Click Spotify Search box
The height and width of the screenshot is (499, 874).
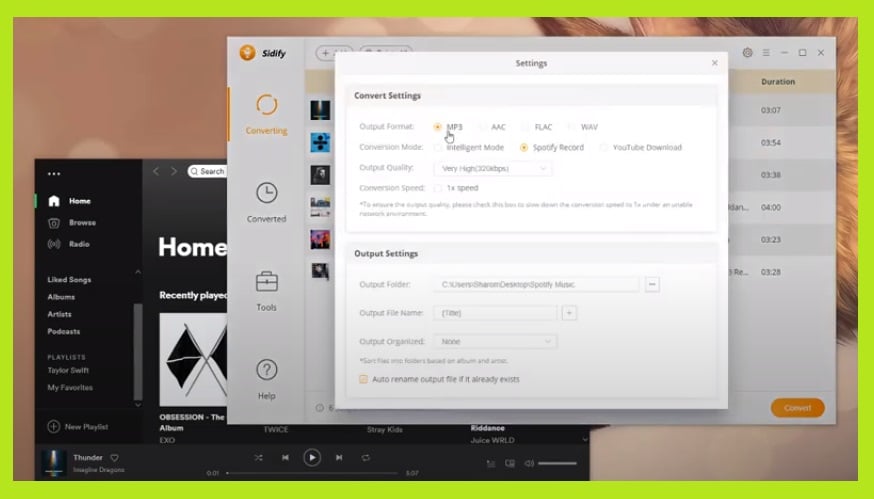pyautogui.click(x=207, y=171)
